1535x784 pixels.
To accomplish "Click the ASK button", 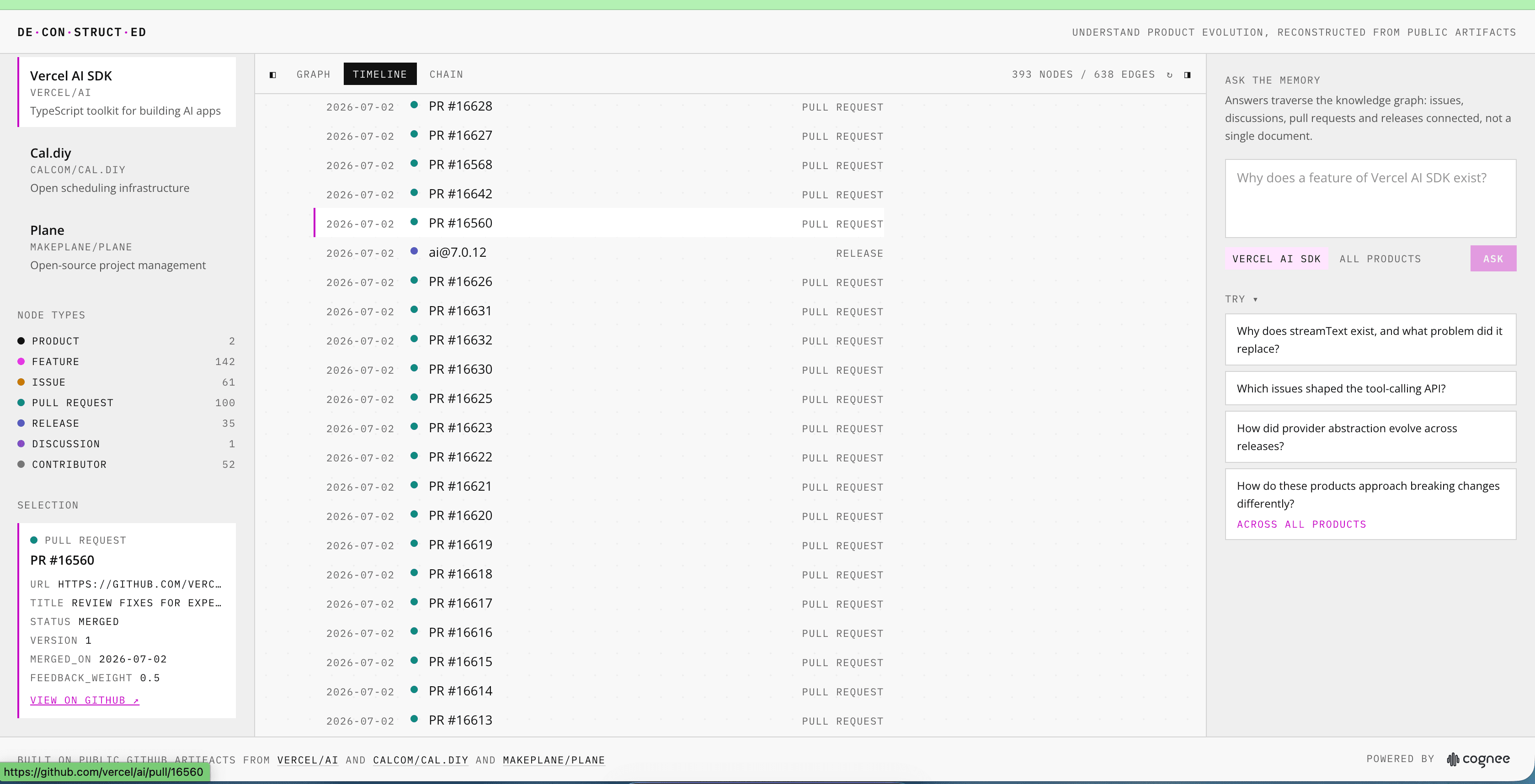I will click(x=1493, y=259).
